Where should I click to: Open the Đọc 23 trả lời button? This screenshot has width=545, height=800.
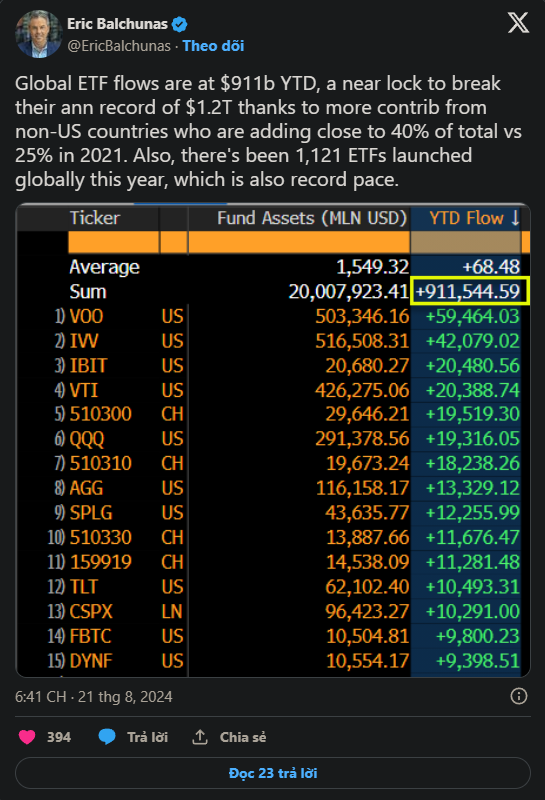(272, 773)
